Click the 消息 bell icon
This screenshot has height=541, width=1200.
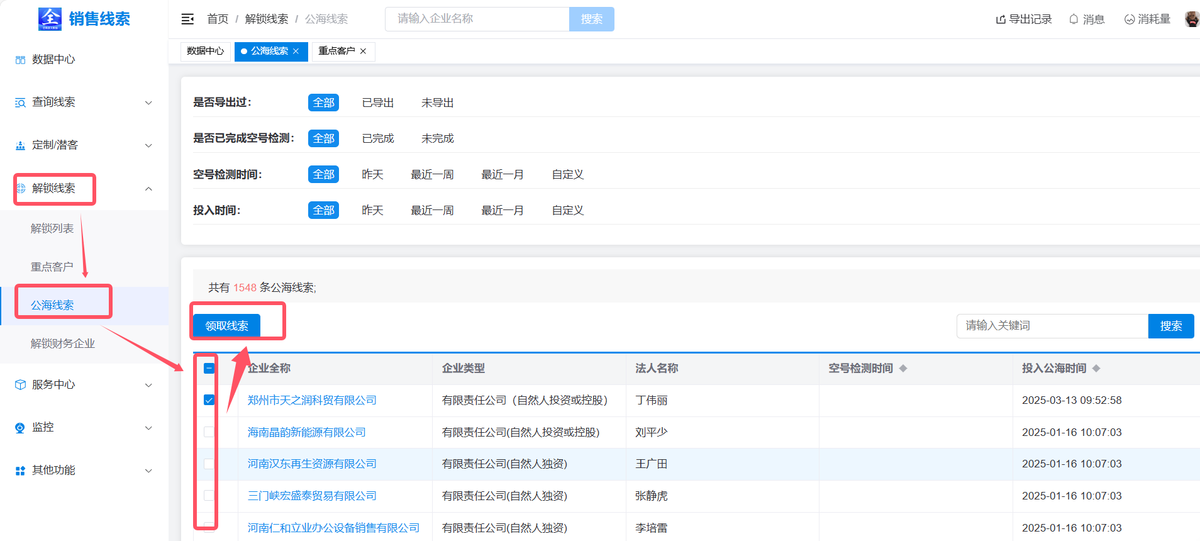[1074, 19]
